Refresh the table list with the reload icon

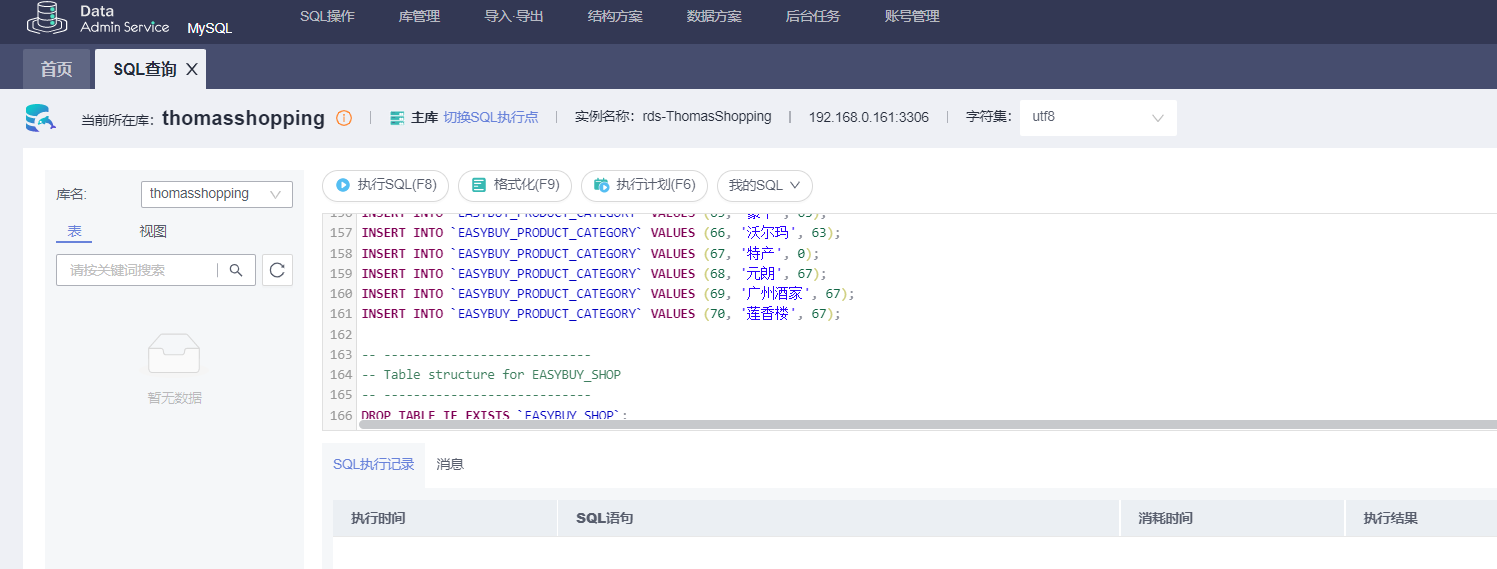click(x=277, y=270)
